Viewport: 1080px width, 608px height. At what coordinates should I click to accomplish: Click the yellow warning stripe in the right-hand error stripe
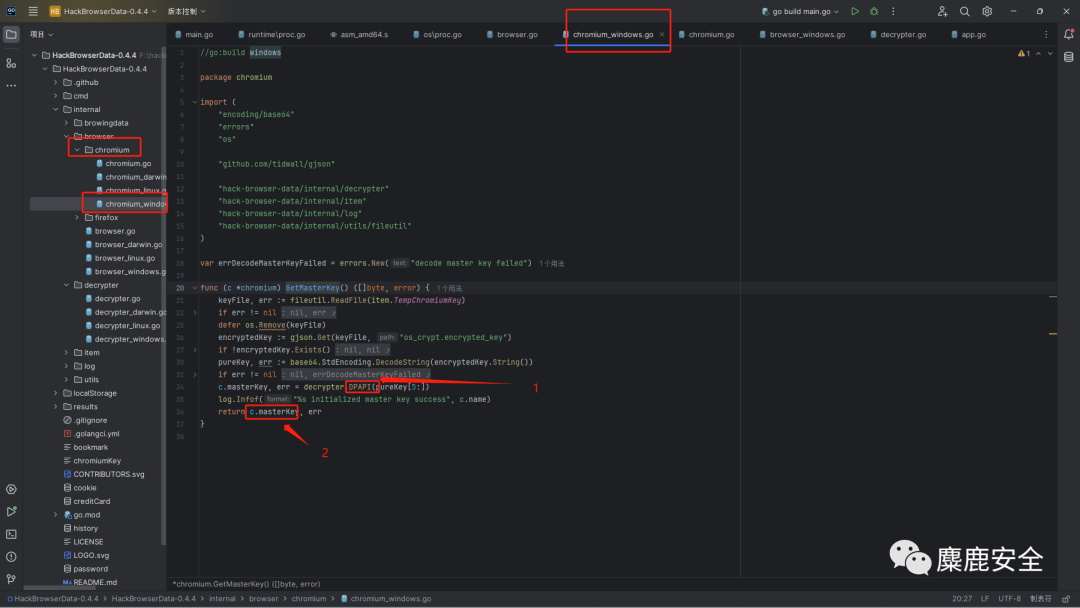pos(1052,334)
